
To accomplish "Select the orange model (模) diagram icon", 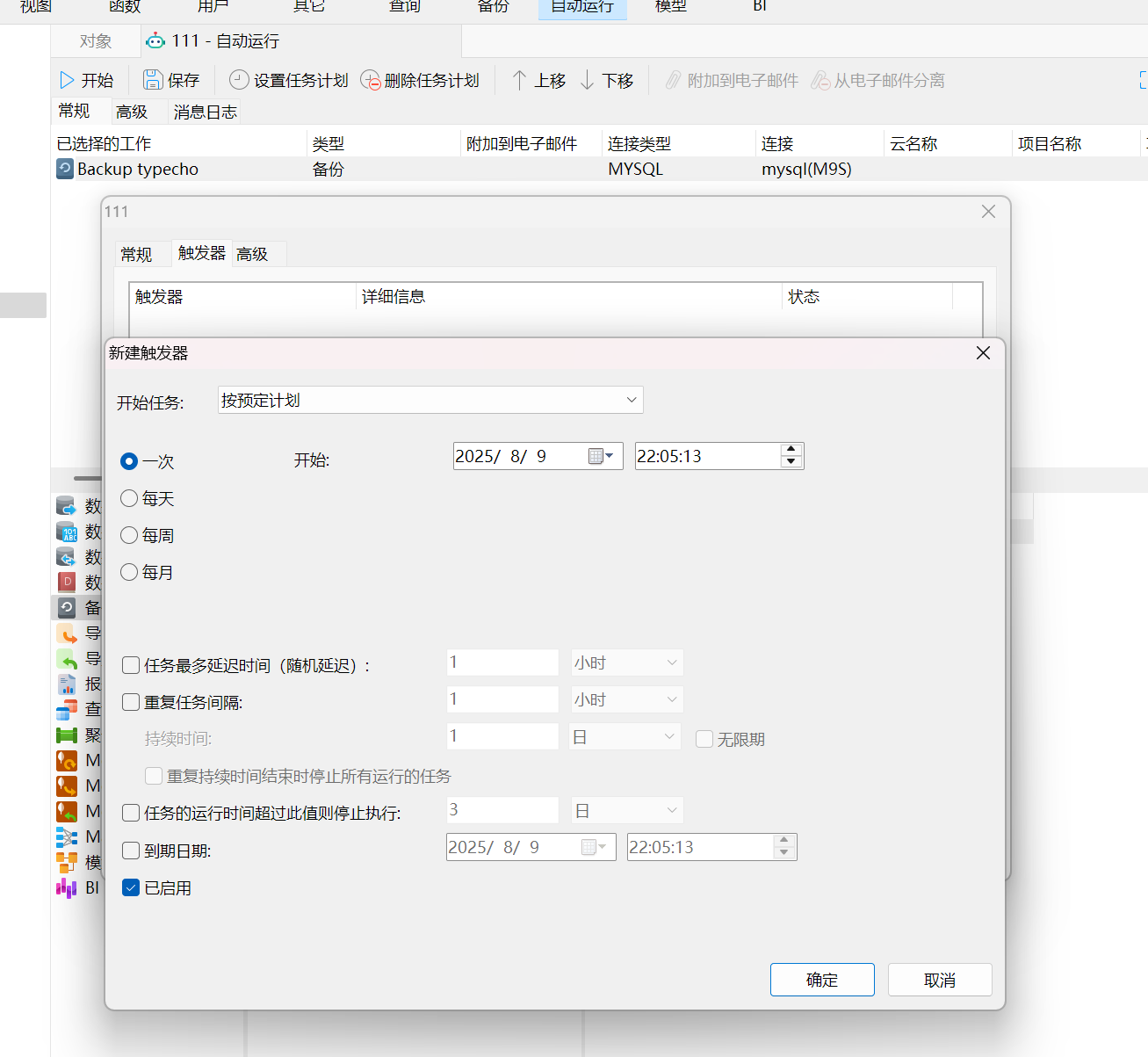I will coord(67,862).
